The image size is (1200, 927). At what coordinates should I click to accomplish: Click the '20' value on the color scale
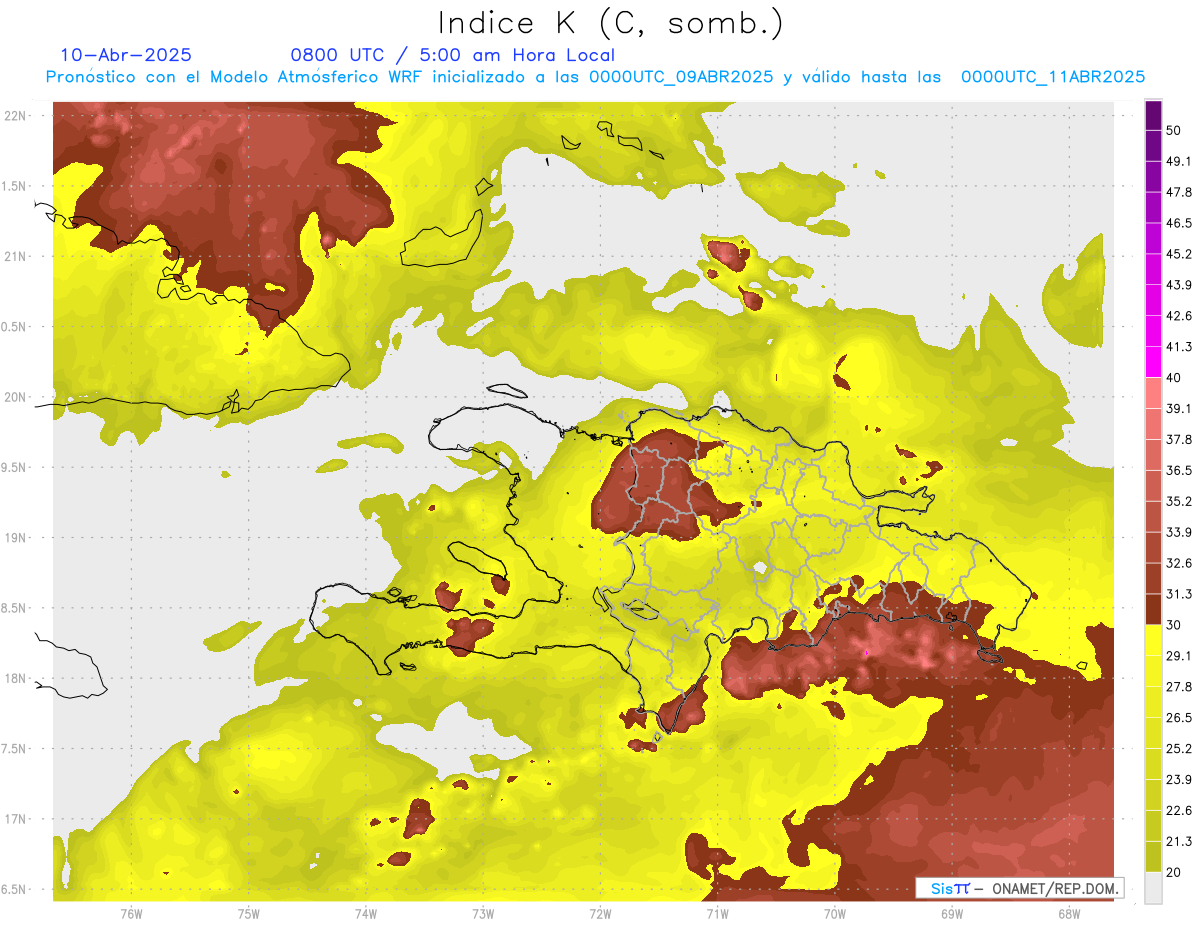[x=1175, y=872]
